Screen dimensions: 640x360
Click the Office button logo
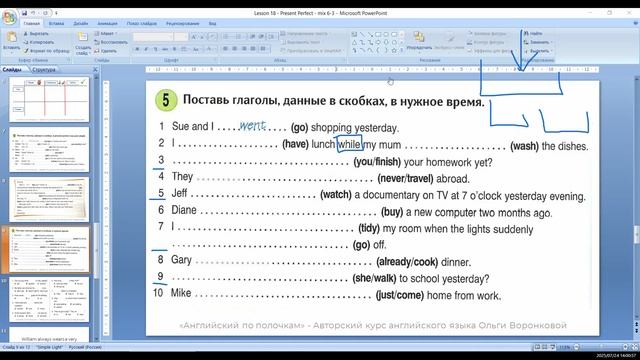(x=9, y=18)
